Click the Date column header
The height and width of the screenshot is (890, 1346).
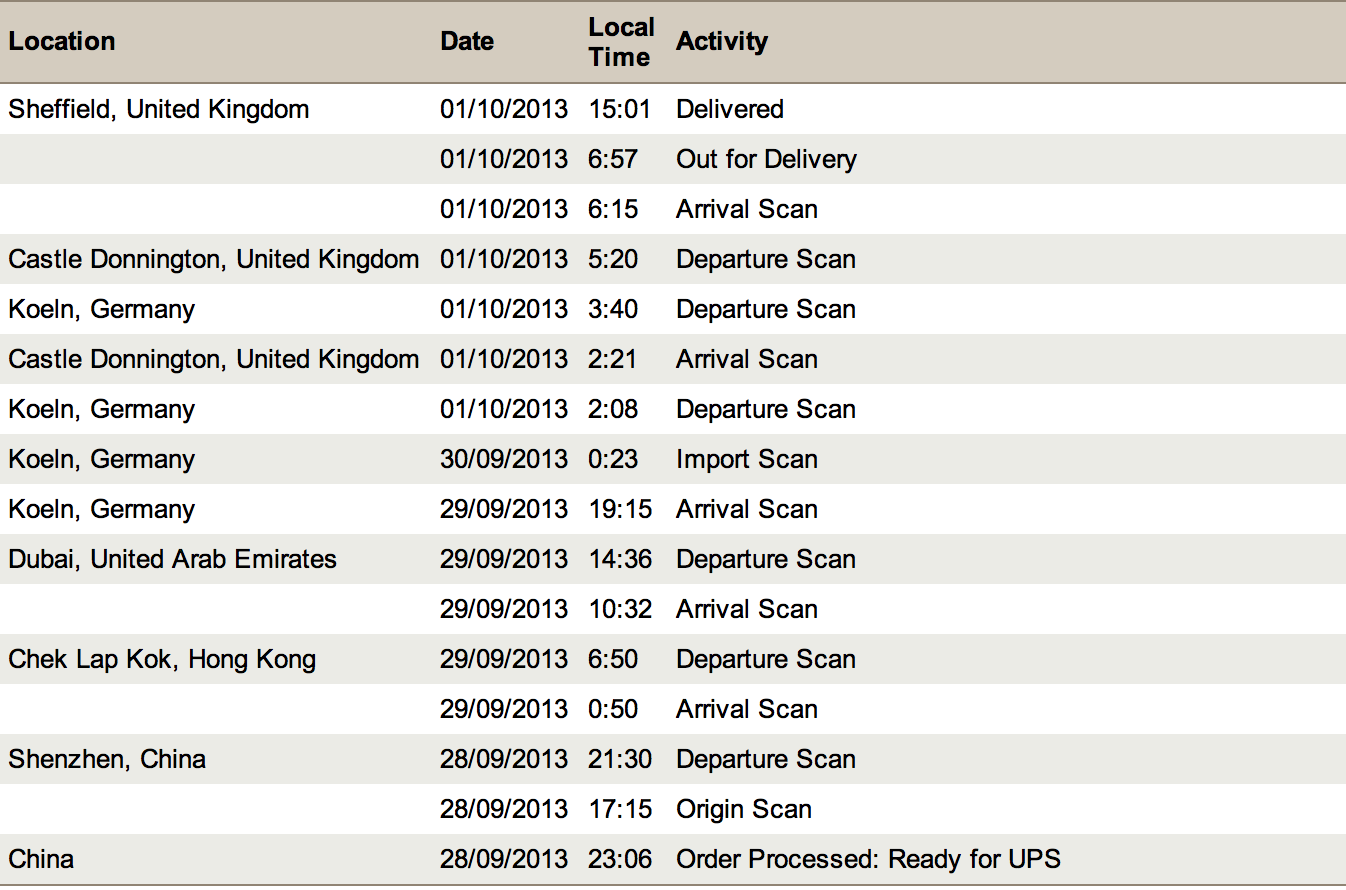tap(467, 41)
